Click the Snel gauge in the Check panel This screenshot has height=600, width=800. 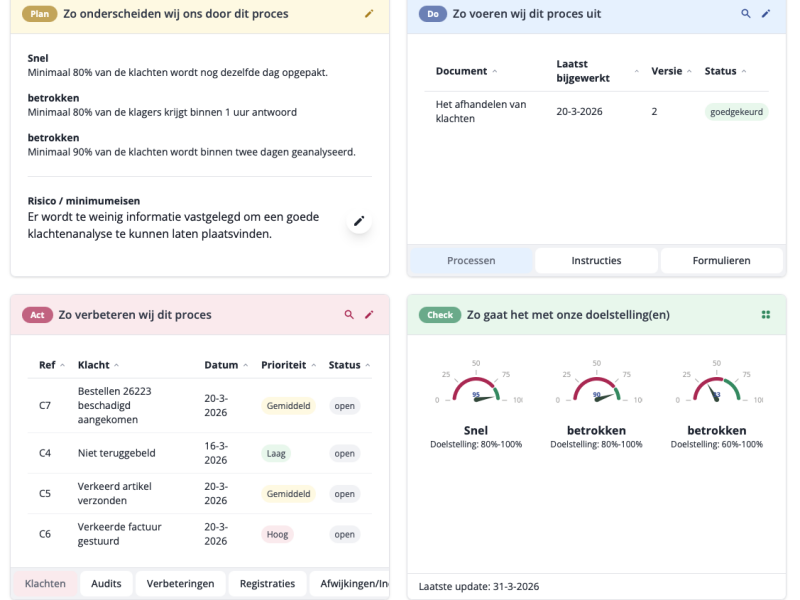476,390
